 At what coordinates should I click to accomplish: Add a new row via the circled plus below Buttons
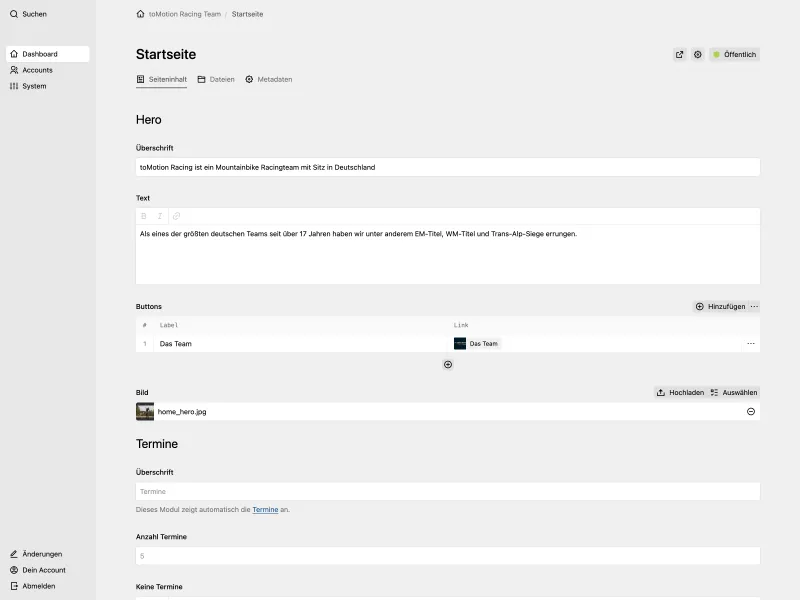448,364
